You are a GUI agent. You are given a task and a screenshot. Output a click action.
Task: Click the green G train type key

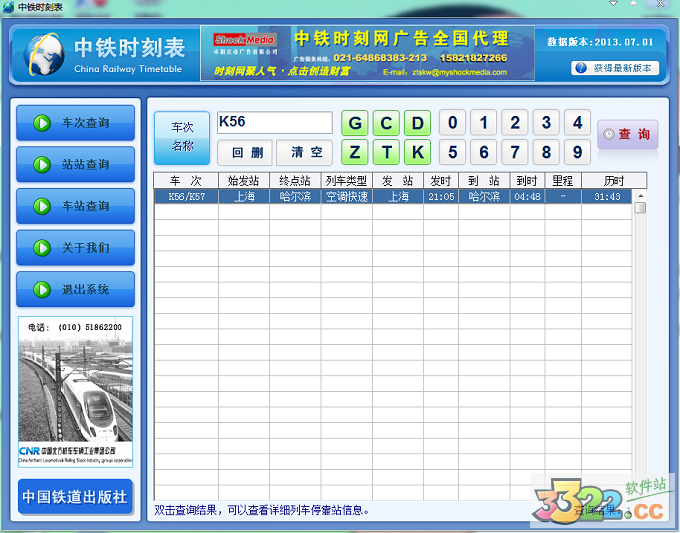355,123
